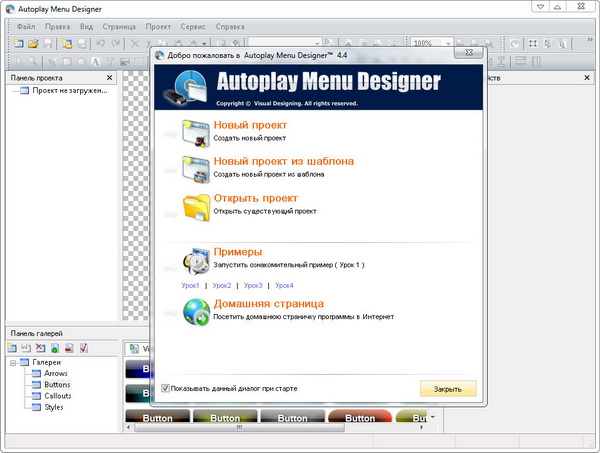Click the gallery scrollbar left arrow
The image size is (600, 453).
tap(129, 427)
